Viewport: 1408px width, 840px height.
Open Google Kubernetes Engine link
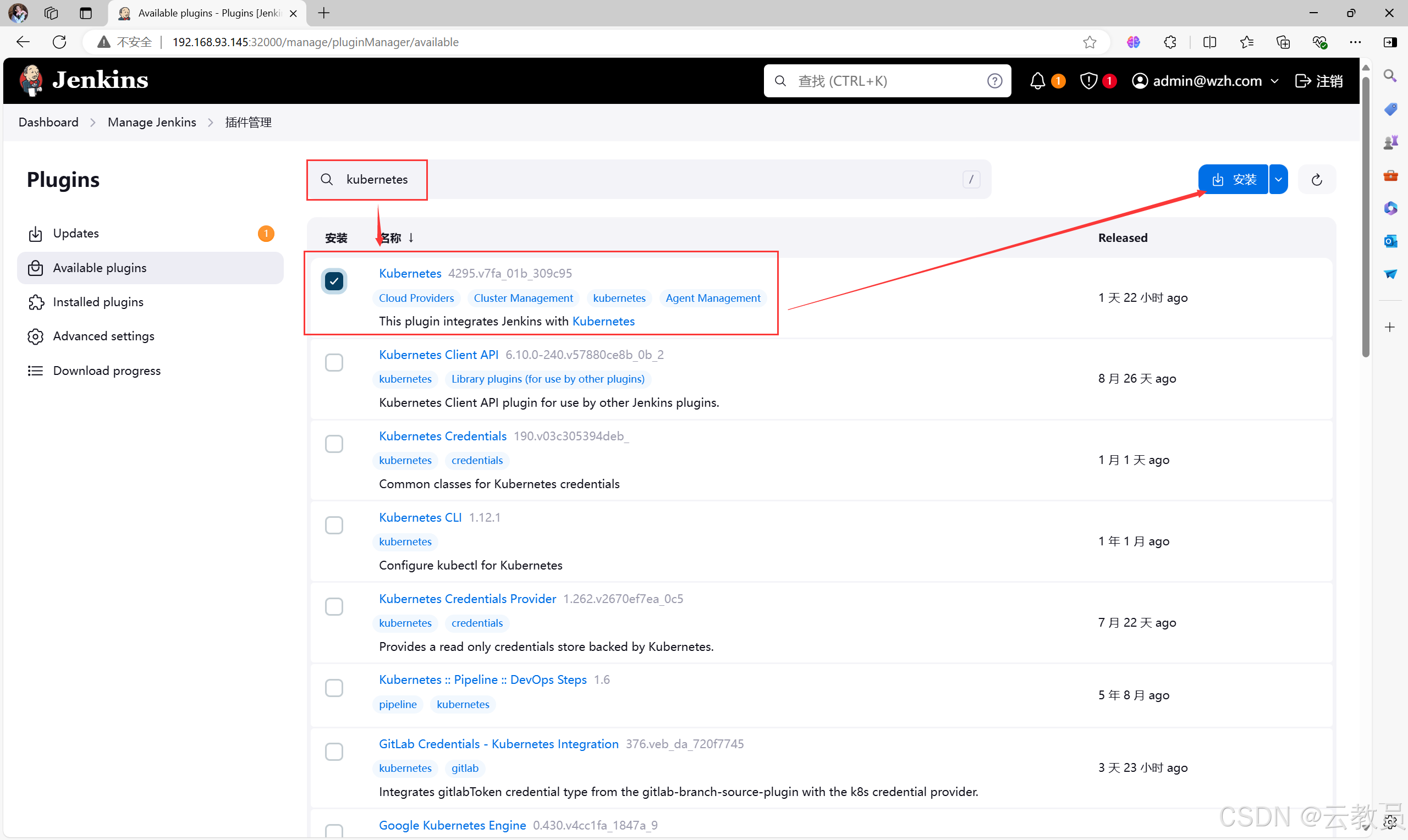pyautogui.click(x=452, y=825)
